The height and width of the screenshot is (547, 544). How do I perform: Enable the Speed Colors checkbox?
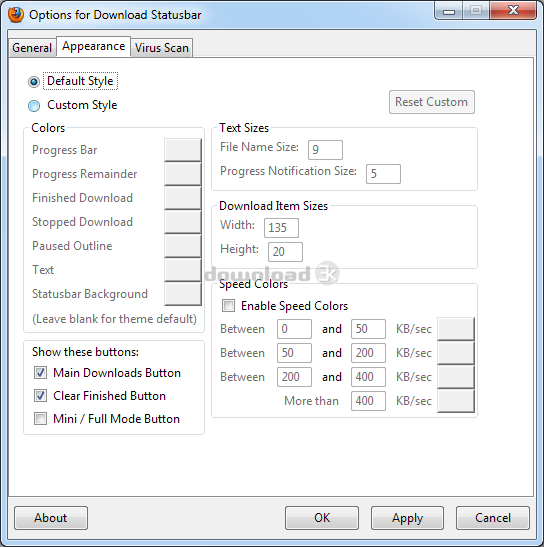point(229,306)
